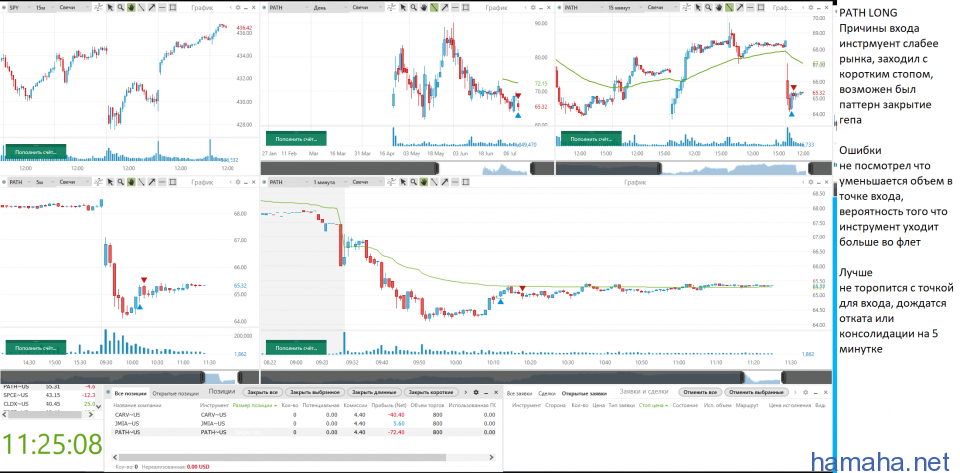Select the CARV~US position row
960x473 pixels.
pos(304,414)
